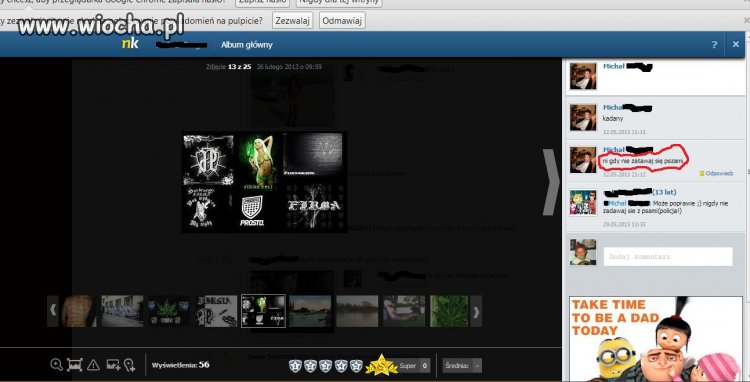
Task: Click Michał name above 'kadany'
Action: (613, 108)
